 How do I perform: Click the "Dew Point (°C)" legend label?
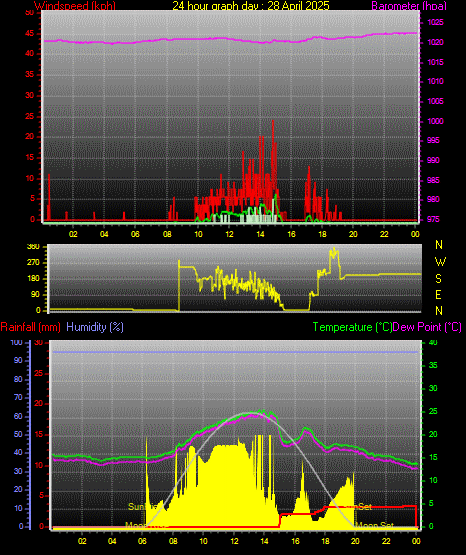pos(427,327)
